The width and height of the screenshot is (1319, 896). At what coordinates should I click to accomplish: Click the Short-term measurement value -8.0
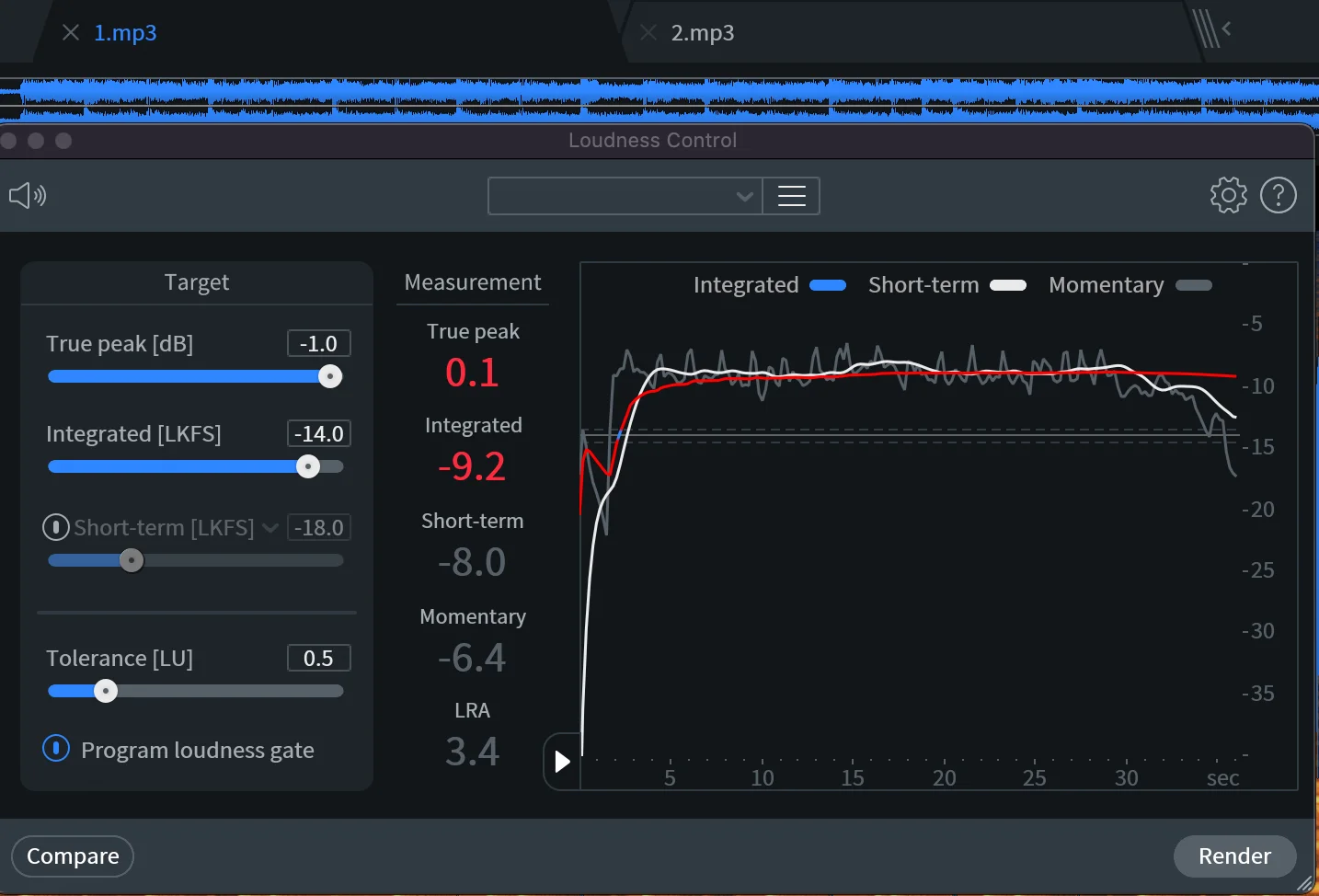click(472, 562)
